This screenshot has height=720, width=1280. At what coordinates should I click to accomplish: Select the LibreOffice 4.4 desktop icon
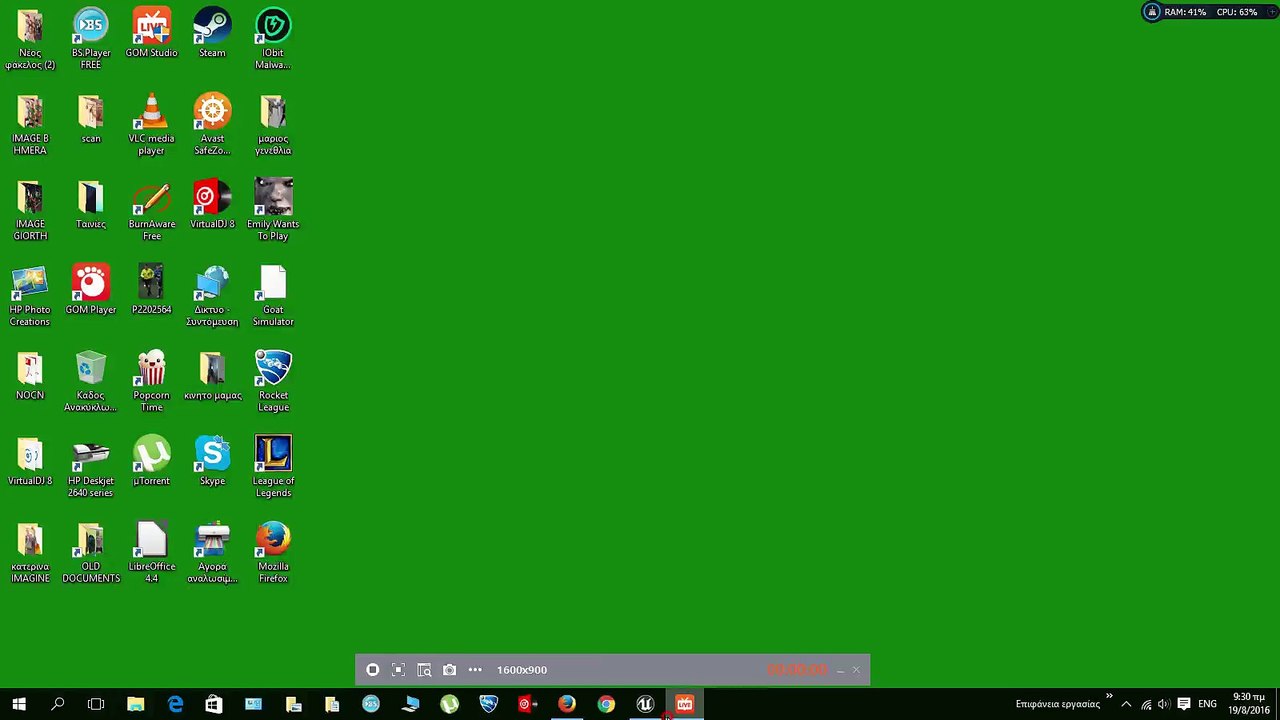151,552
